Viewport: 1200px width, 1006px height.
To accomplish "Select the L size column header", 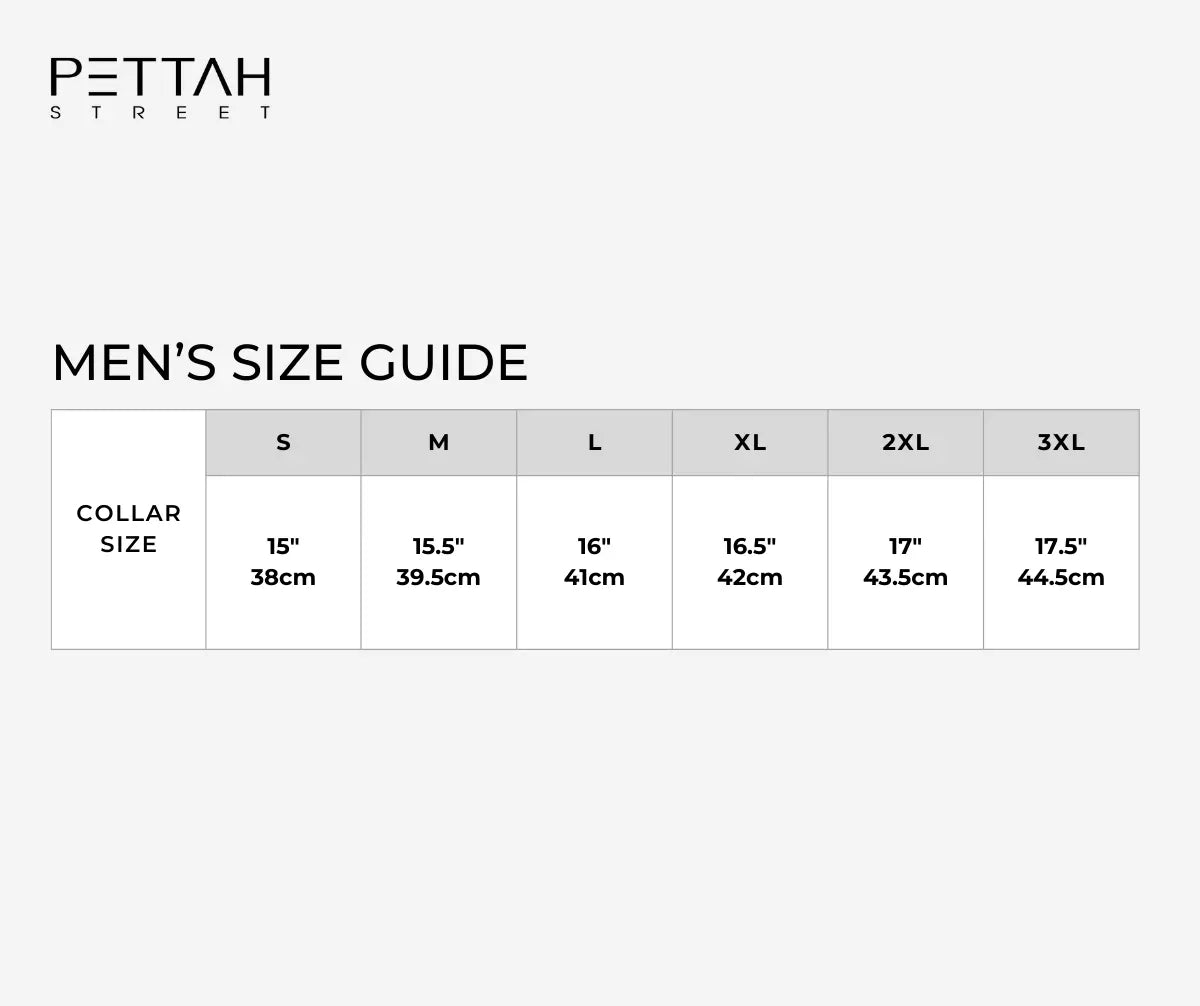I will tap(595, 443).
